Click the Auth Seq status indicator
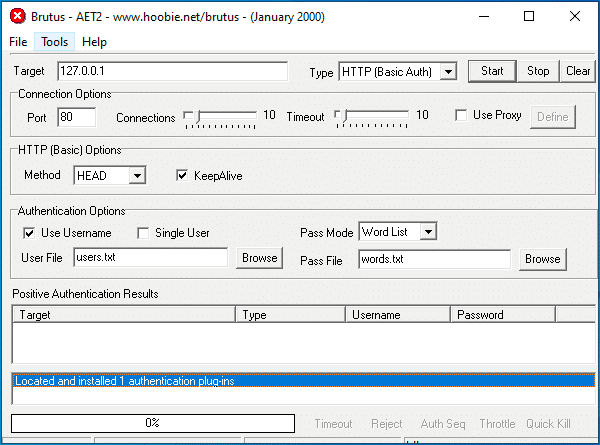 tap(443, 424)
